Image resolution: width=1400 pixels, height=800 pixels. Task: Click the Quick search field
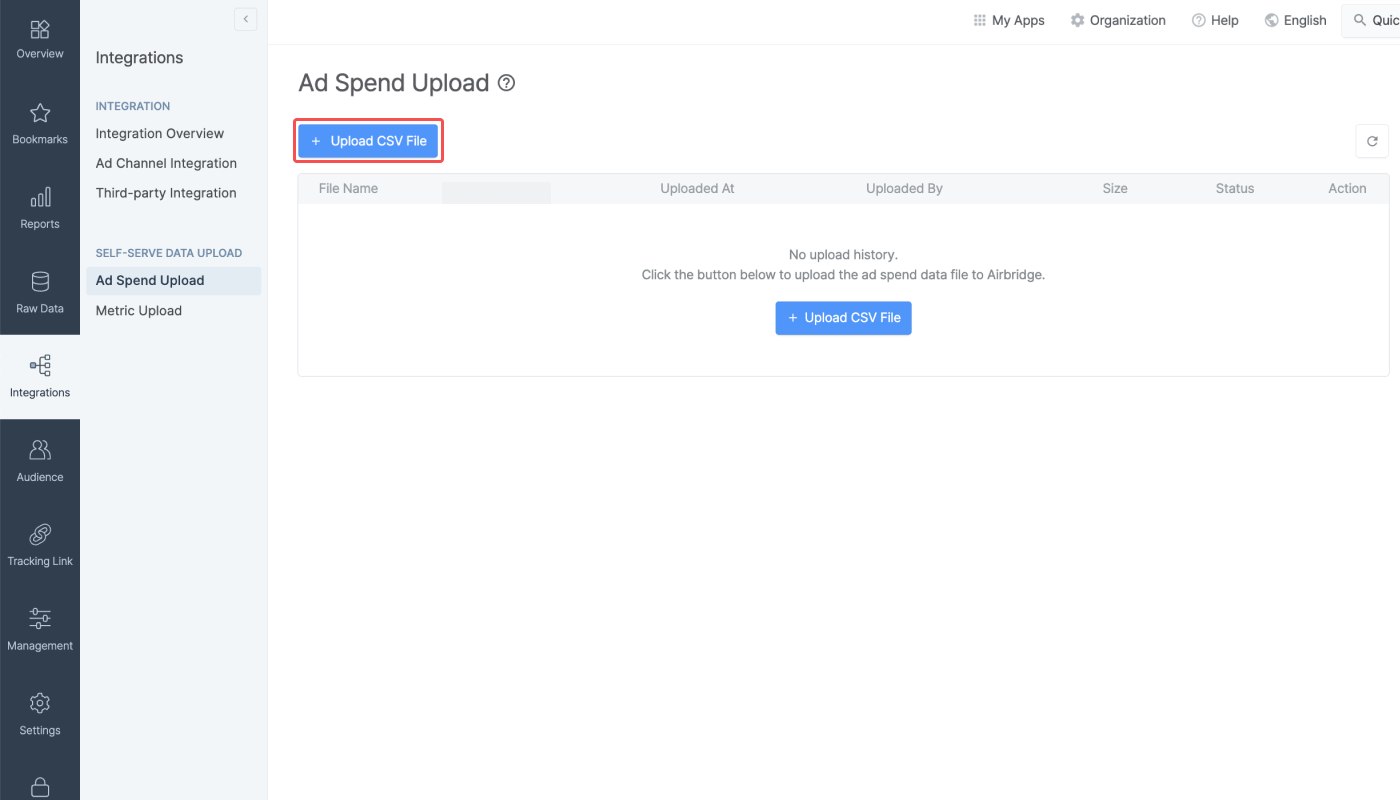coord(1371,20)
